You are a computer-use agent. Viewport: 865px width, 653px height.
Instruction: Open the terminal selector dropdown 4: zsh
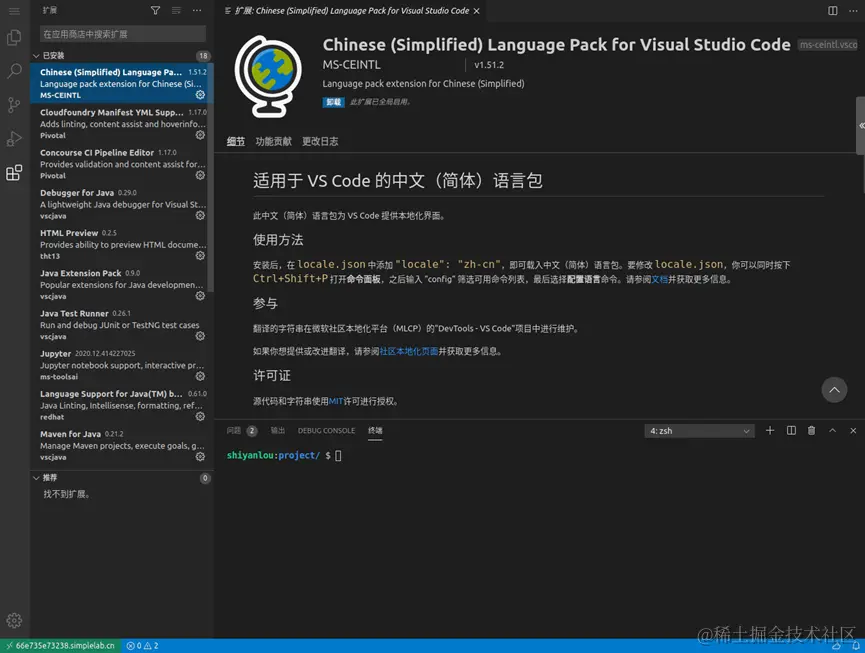point(700,431)
